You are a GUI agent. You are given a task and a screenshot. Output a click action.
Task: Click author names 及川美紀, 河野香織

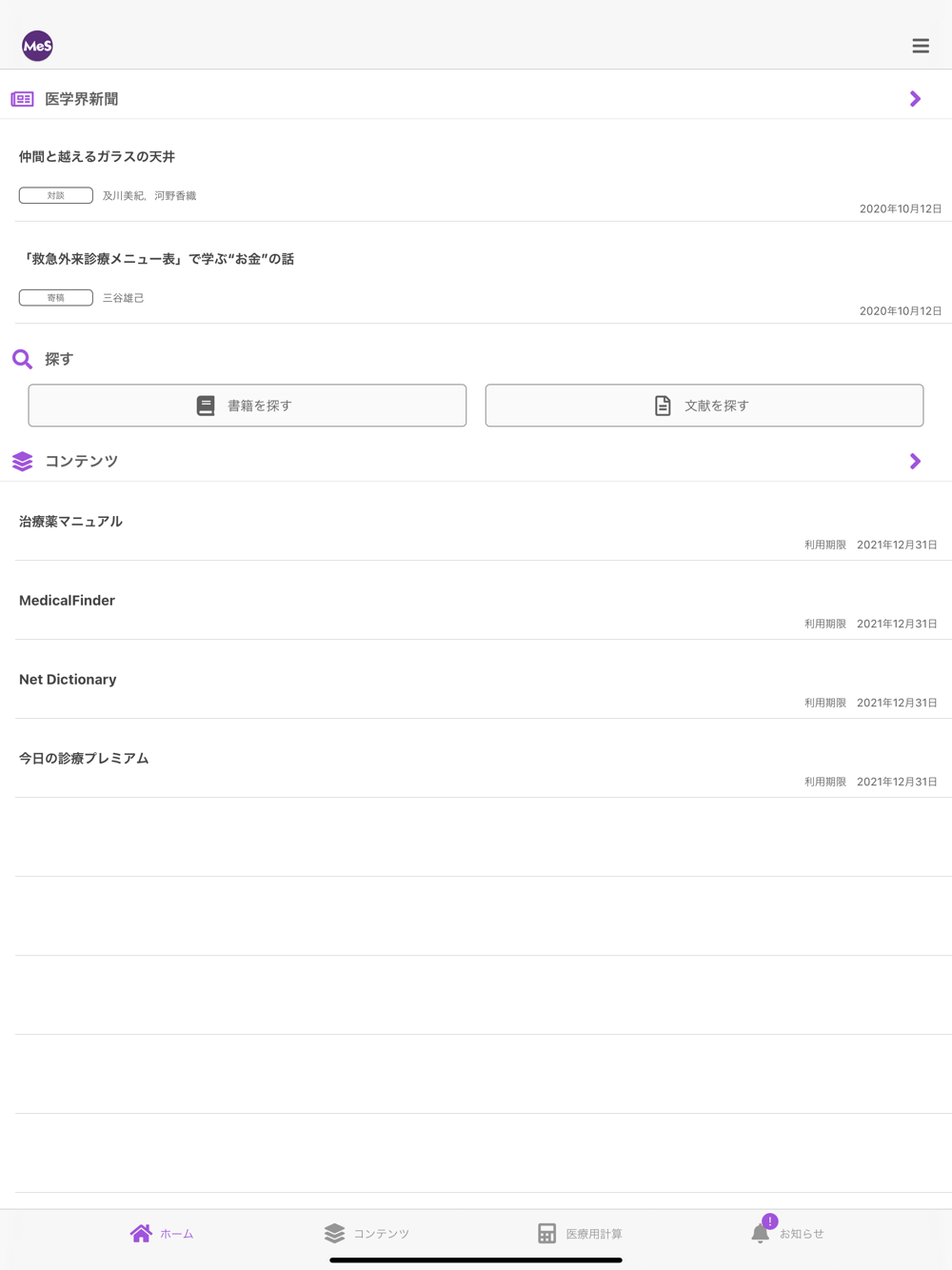pos(149,195)
